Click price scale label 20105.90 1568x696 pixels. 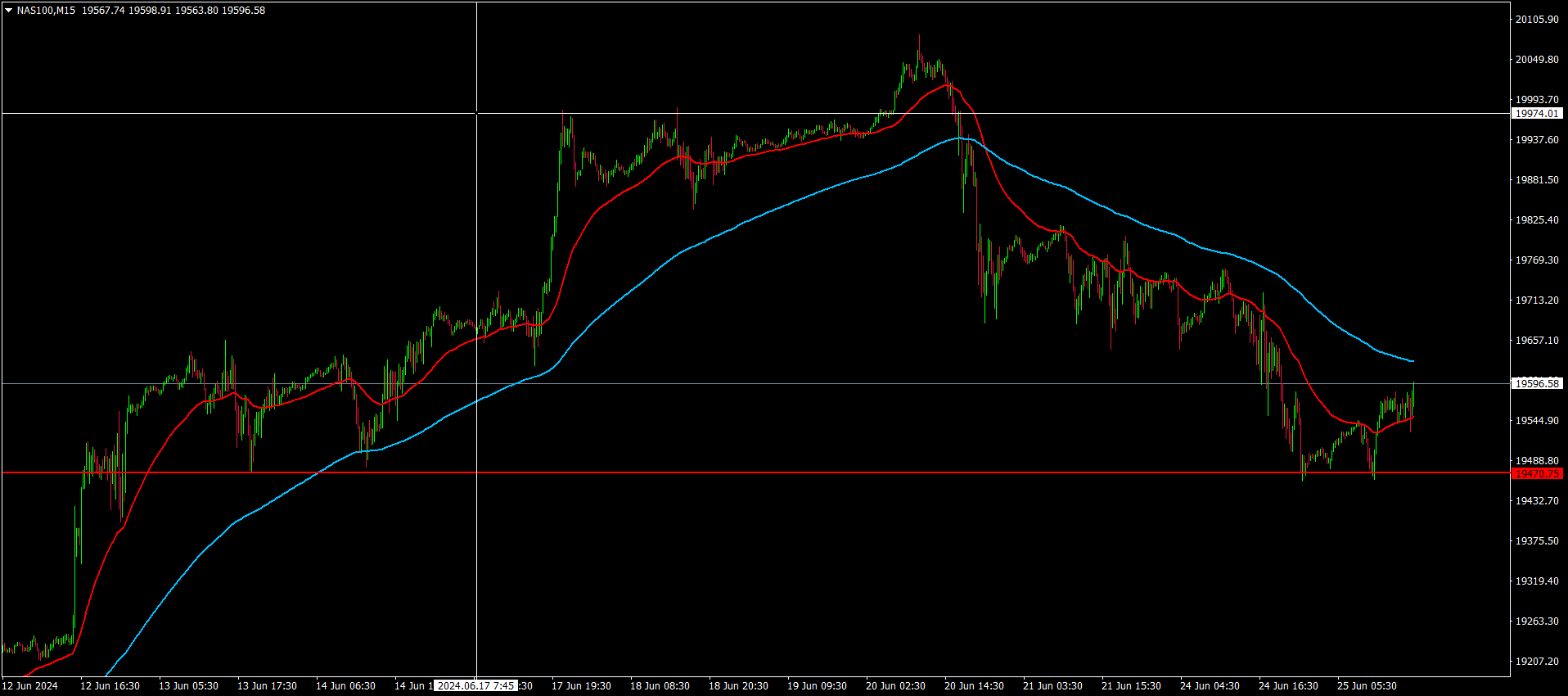tap(1537, 19)
